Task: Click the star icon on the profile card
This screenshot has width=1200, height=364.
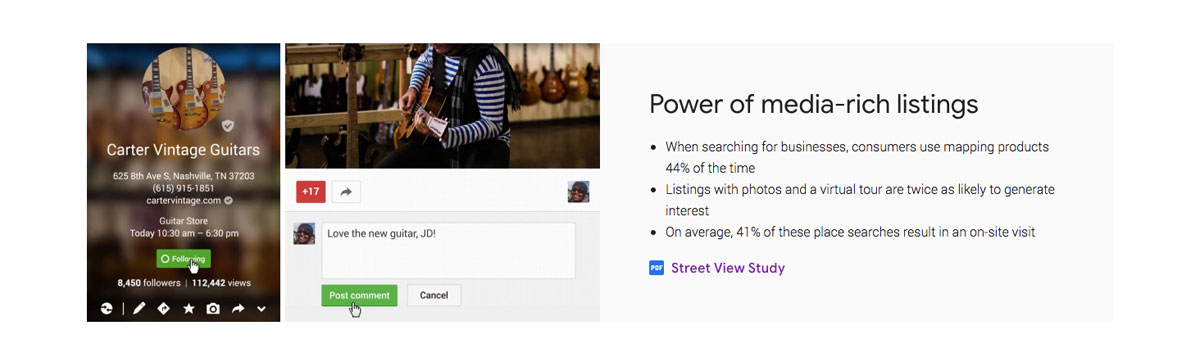Action: click(x=188, y=309)
